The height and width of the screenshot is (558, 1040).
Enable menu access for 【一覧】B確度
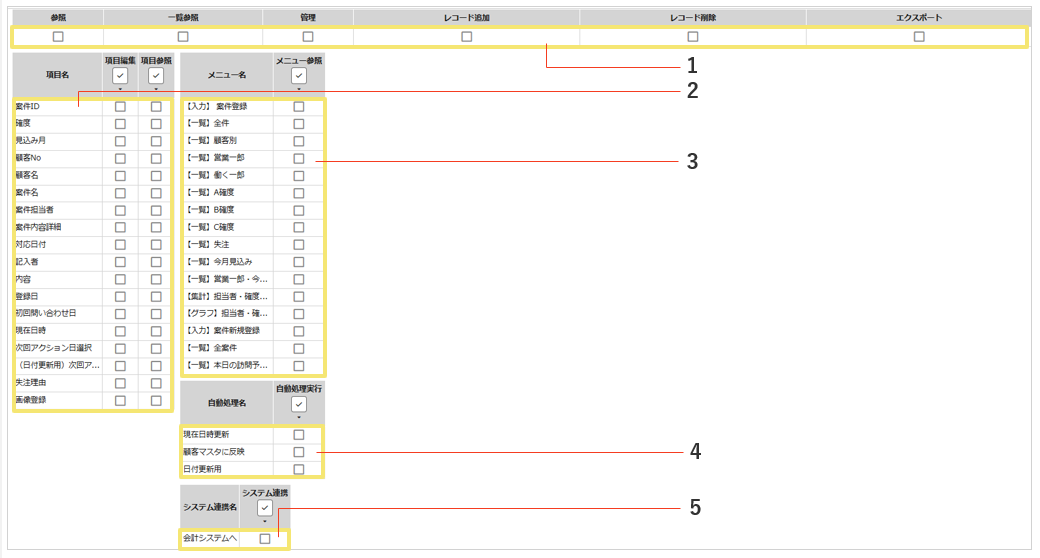click(299, 210)
